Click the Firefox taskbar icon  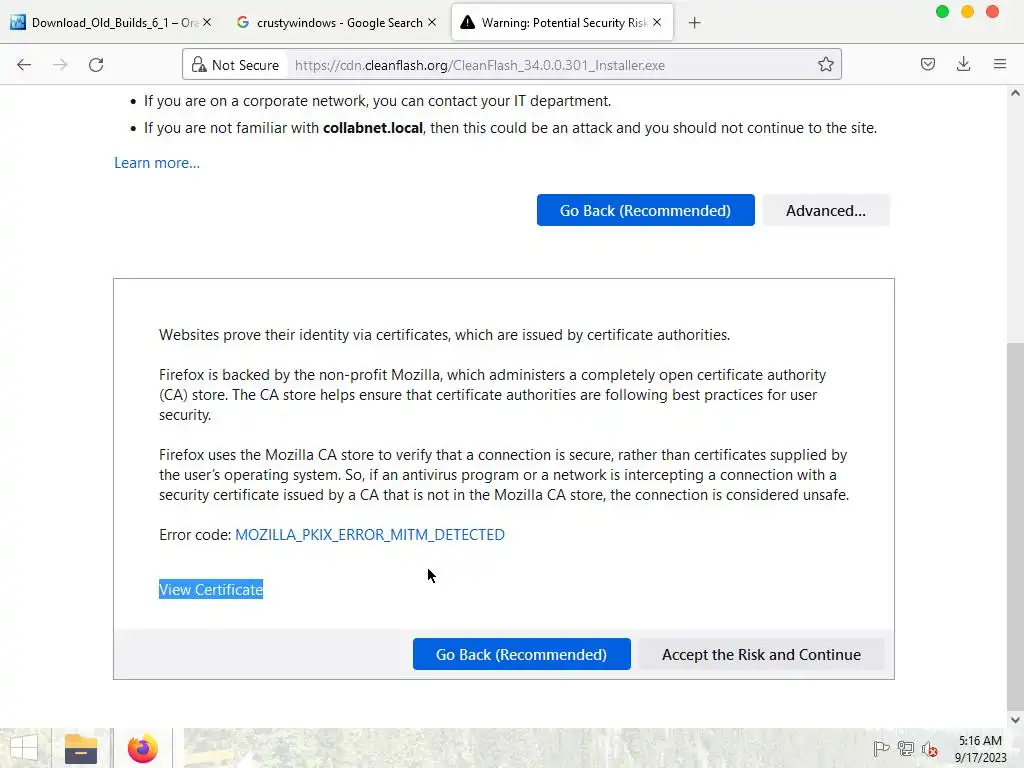click(142, 748)
